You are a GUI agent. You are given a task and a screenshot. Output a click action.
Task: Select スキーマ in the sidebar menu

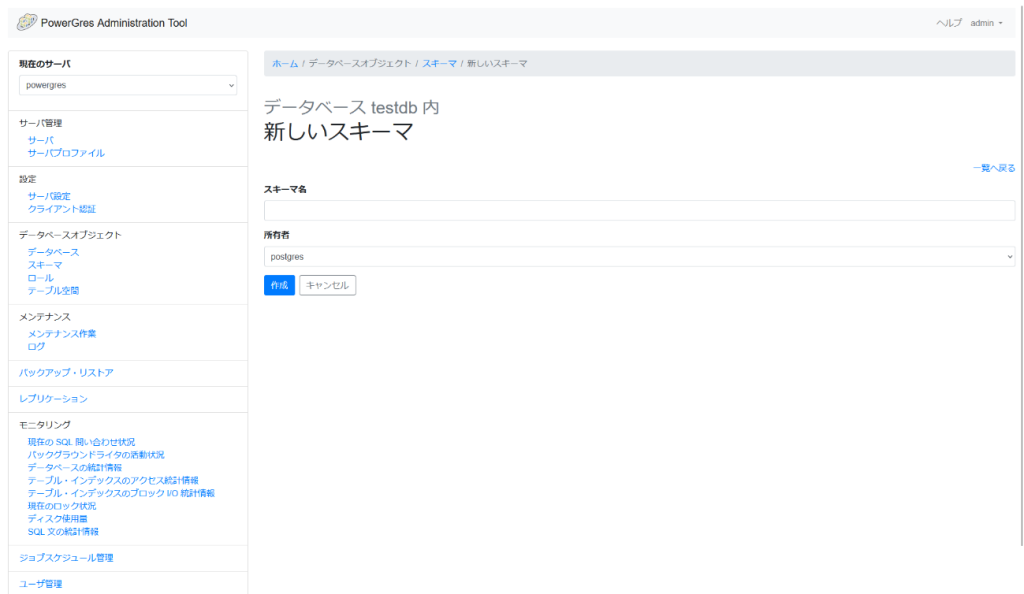45,265
